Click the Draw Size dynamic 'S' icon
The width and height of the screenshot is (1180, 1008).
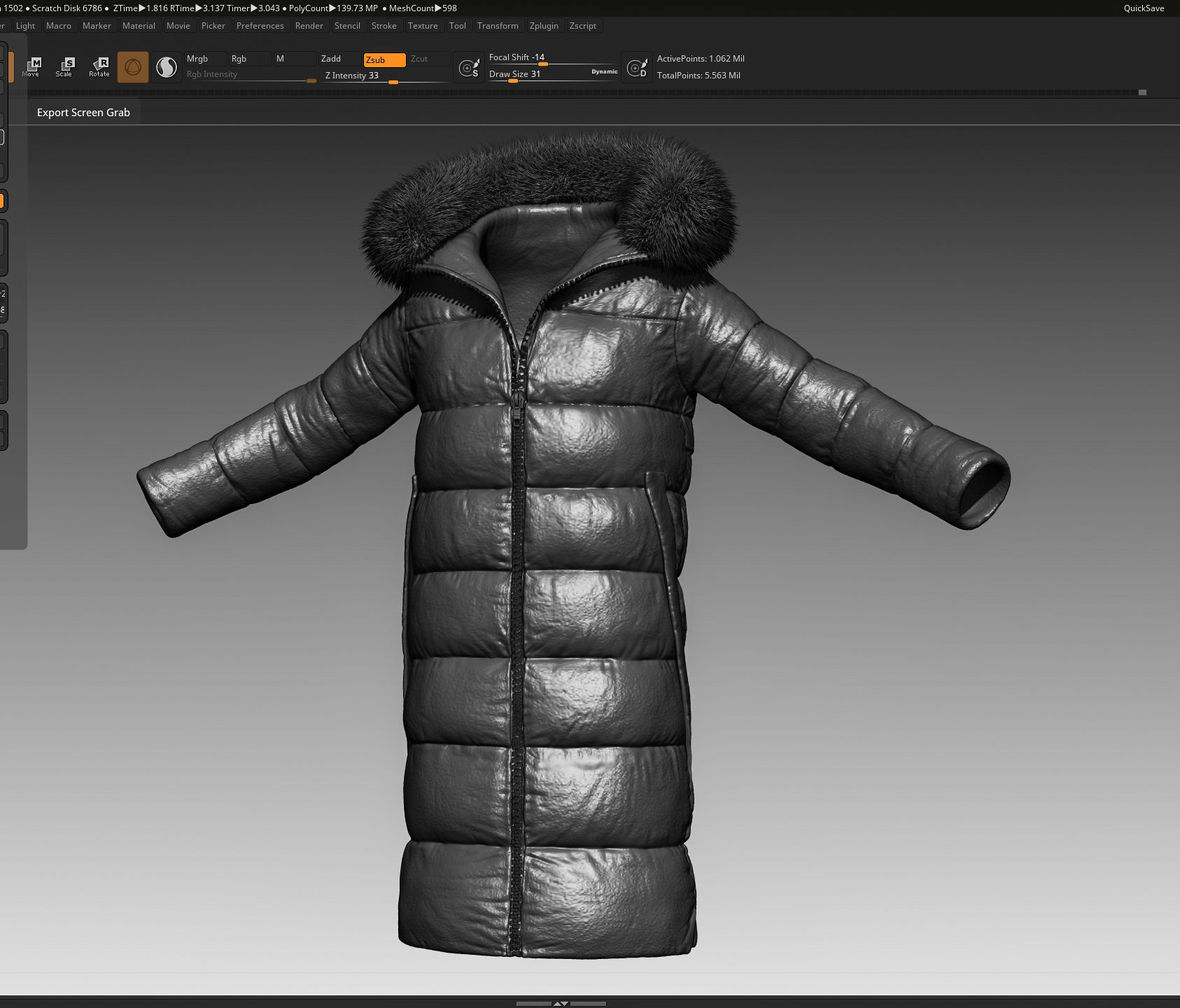[469, 67]
